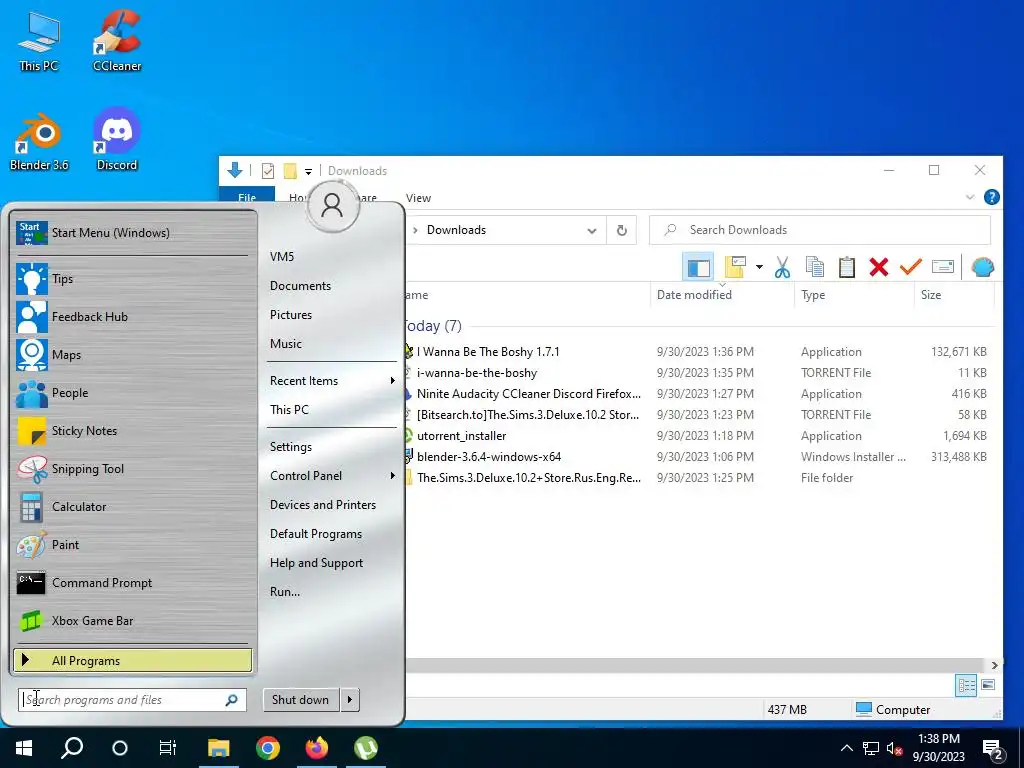The height and width of the screenshot is (768, 1024).
Task: Launch Feedback Hub from Start menu
Action: (133, 317)
